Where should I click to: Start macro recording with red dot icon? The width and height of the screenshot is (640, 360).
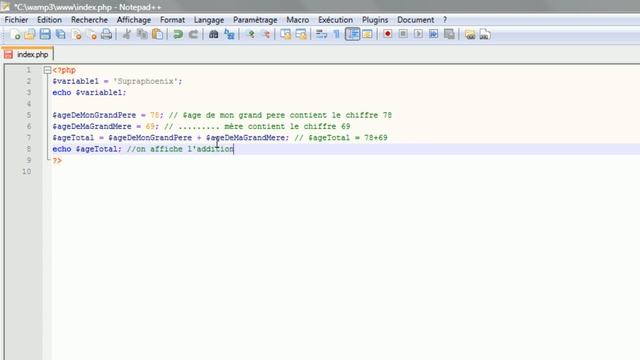(x=388, y=34)
